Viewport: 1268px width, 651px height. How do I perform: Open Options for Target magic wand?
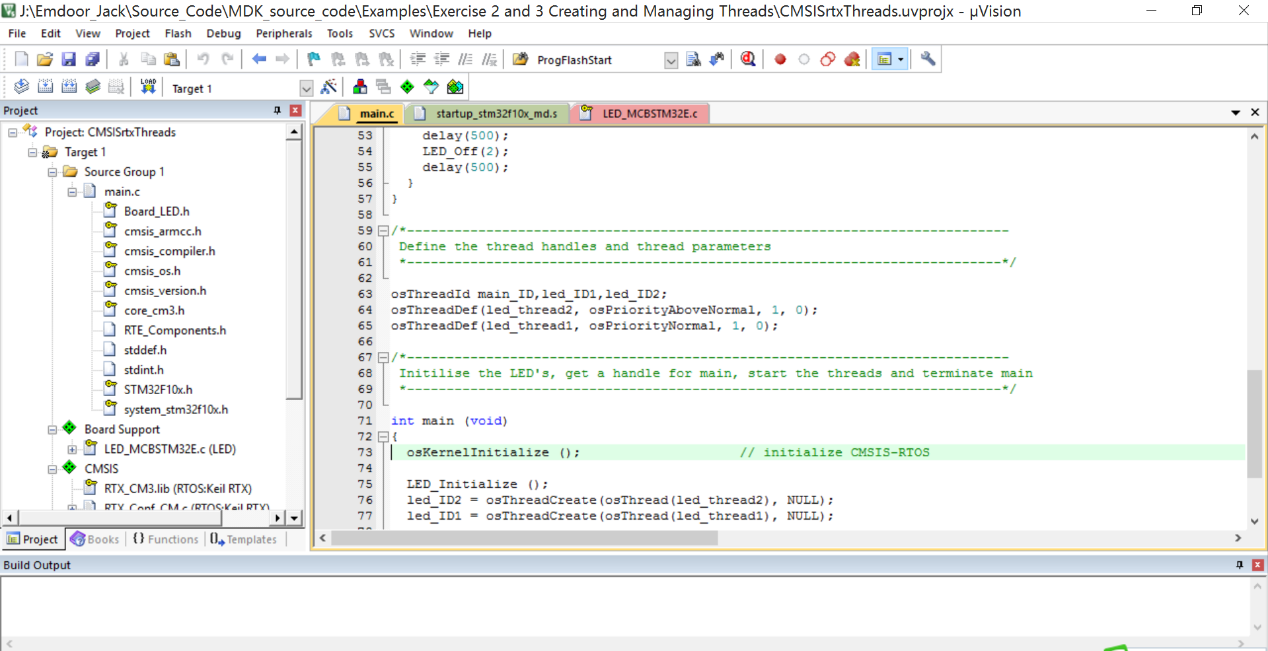[x=330, y=88]
